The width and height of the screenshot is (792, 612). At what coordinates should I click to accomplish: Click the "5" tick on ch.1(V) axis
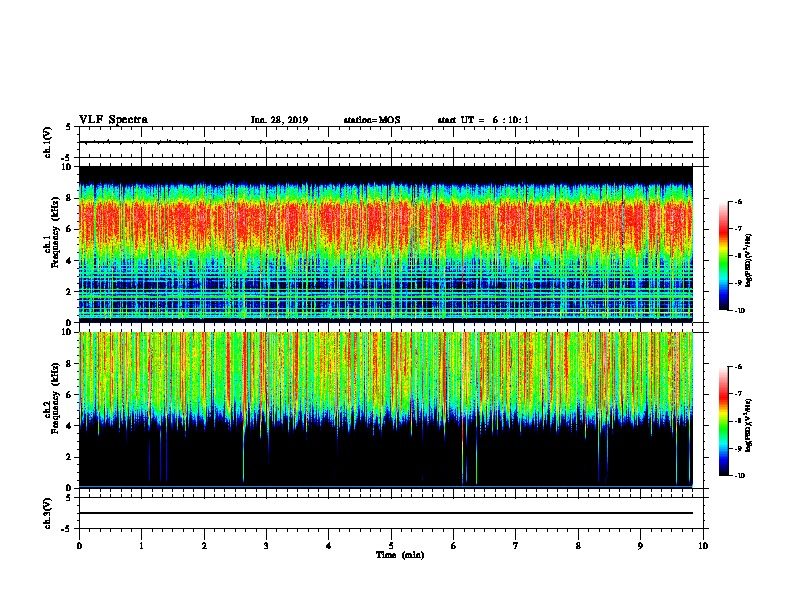point(69,127)
